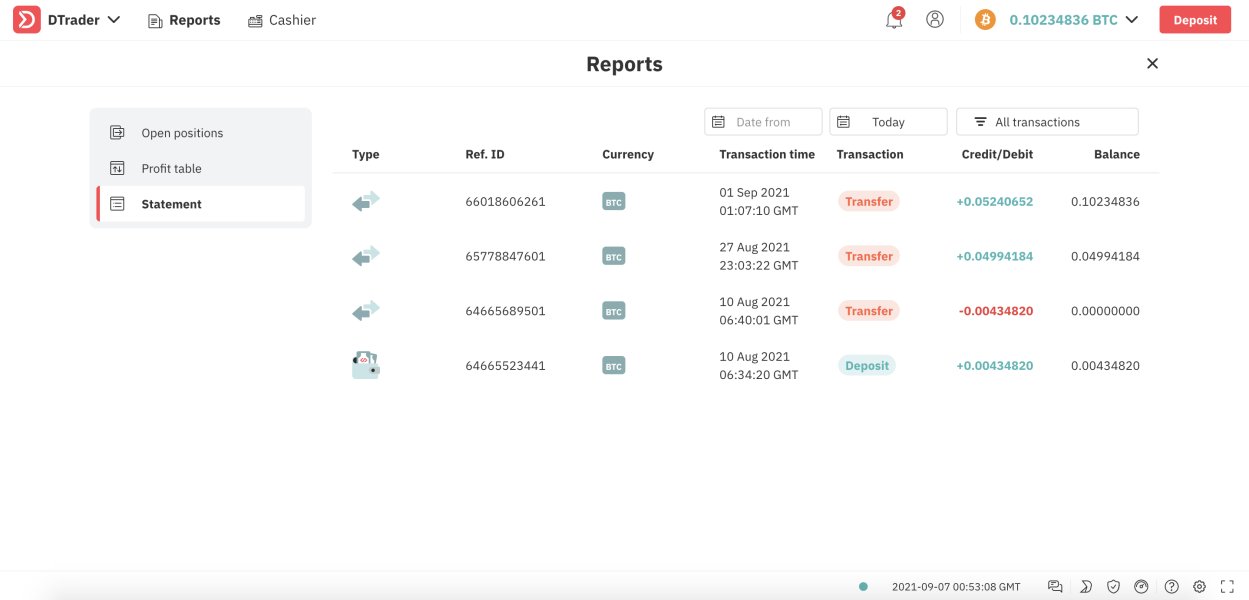Click the Deriv logo icon

coord(27,20)
